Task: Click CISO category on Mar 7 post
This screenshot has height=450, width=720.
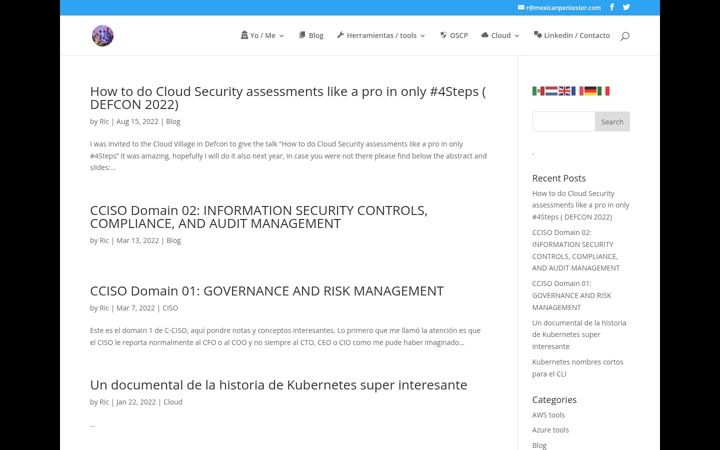Action: 170,308
